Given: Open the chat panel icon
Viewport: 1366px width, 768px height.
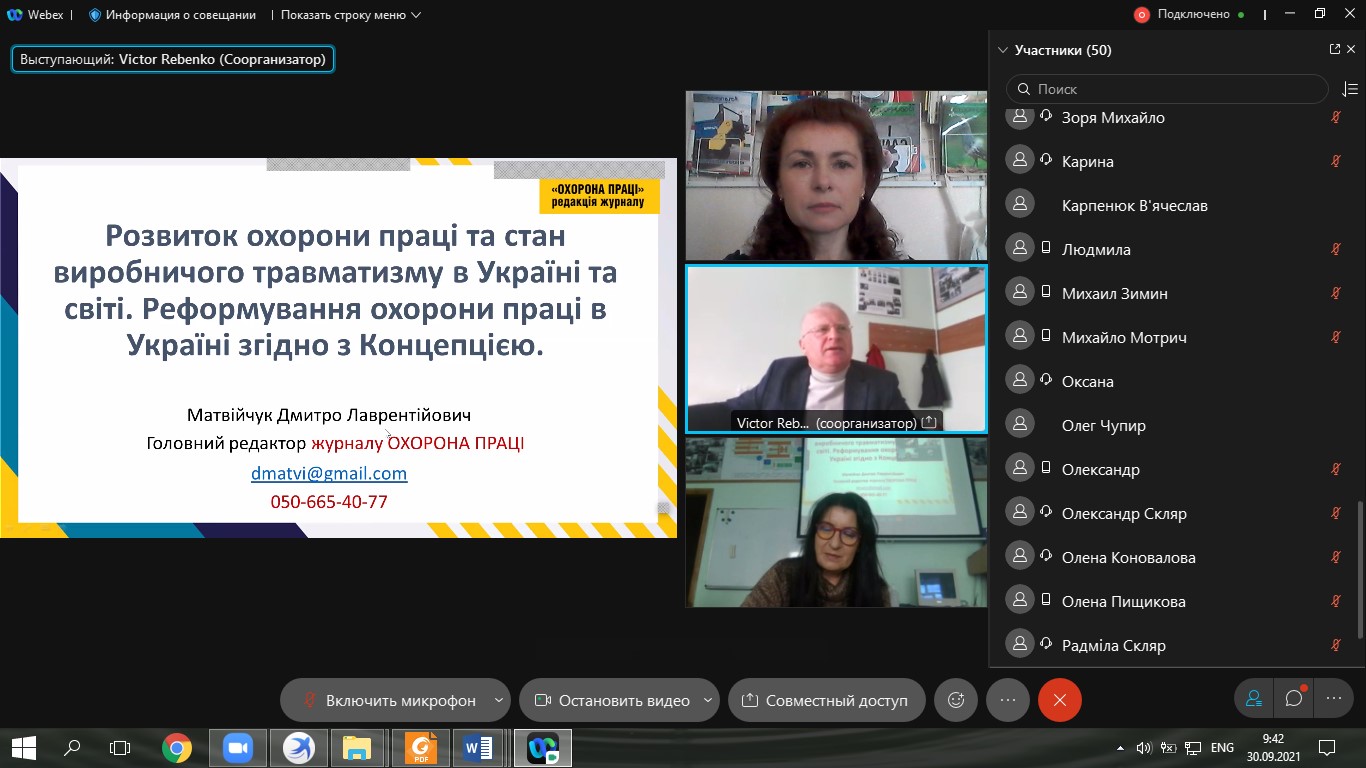Looking at the screenshot, I should pos(1294,699).
